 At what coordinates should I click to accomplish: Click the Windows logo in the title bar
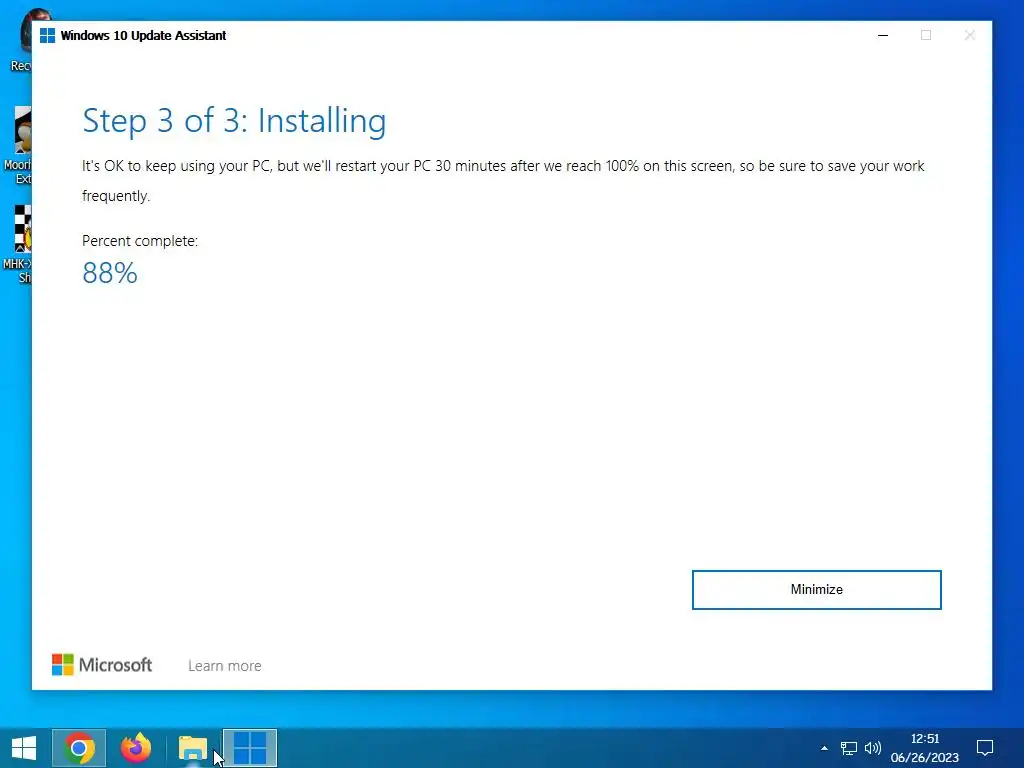(48, 35)
